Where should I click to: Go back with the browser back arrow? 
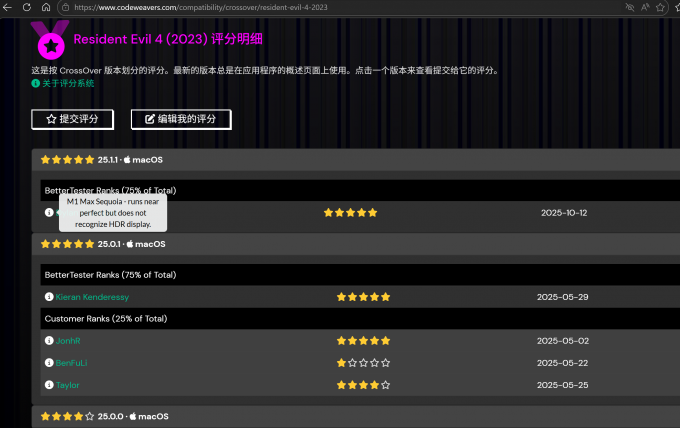[x=7, y=7]
